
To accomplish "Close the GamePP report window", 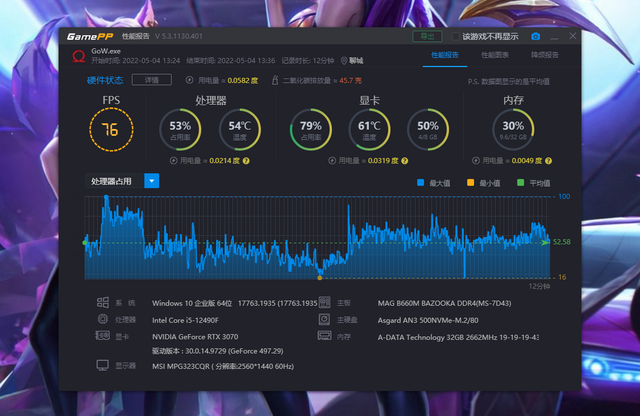I will click(573, 36).
